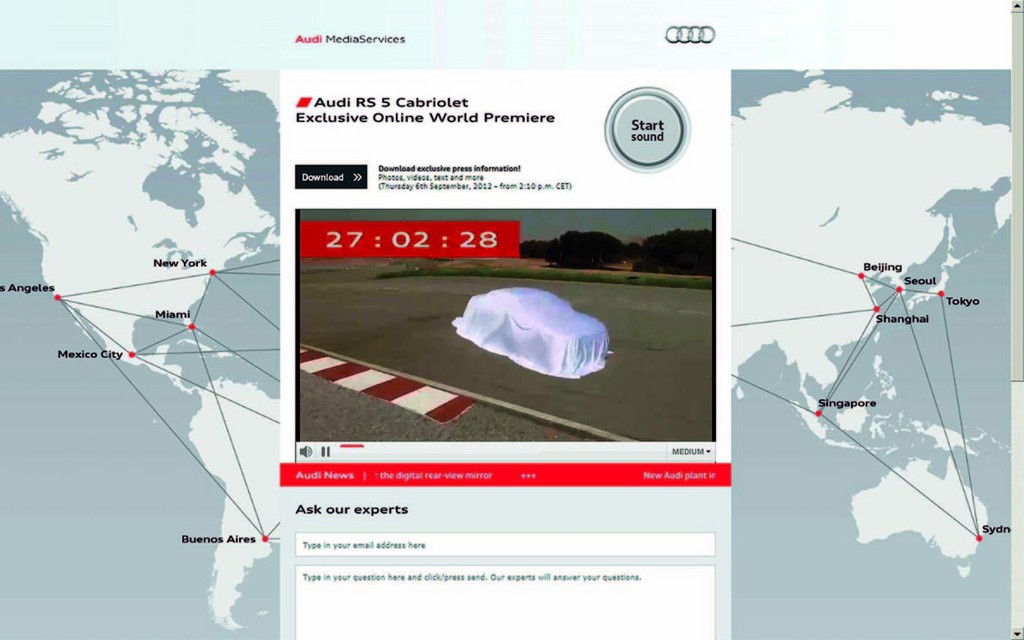Click the email address input field

pyautogui.click(x=505, y=545)
